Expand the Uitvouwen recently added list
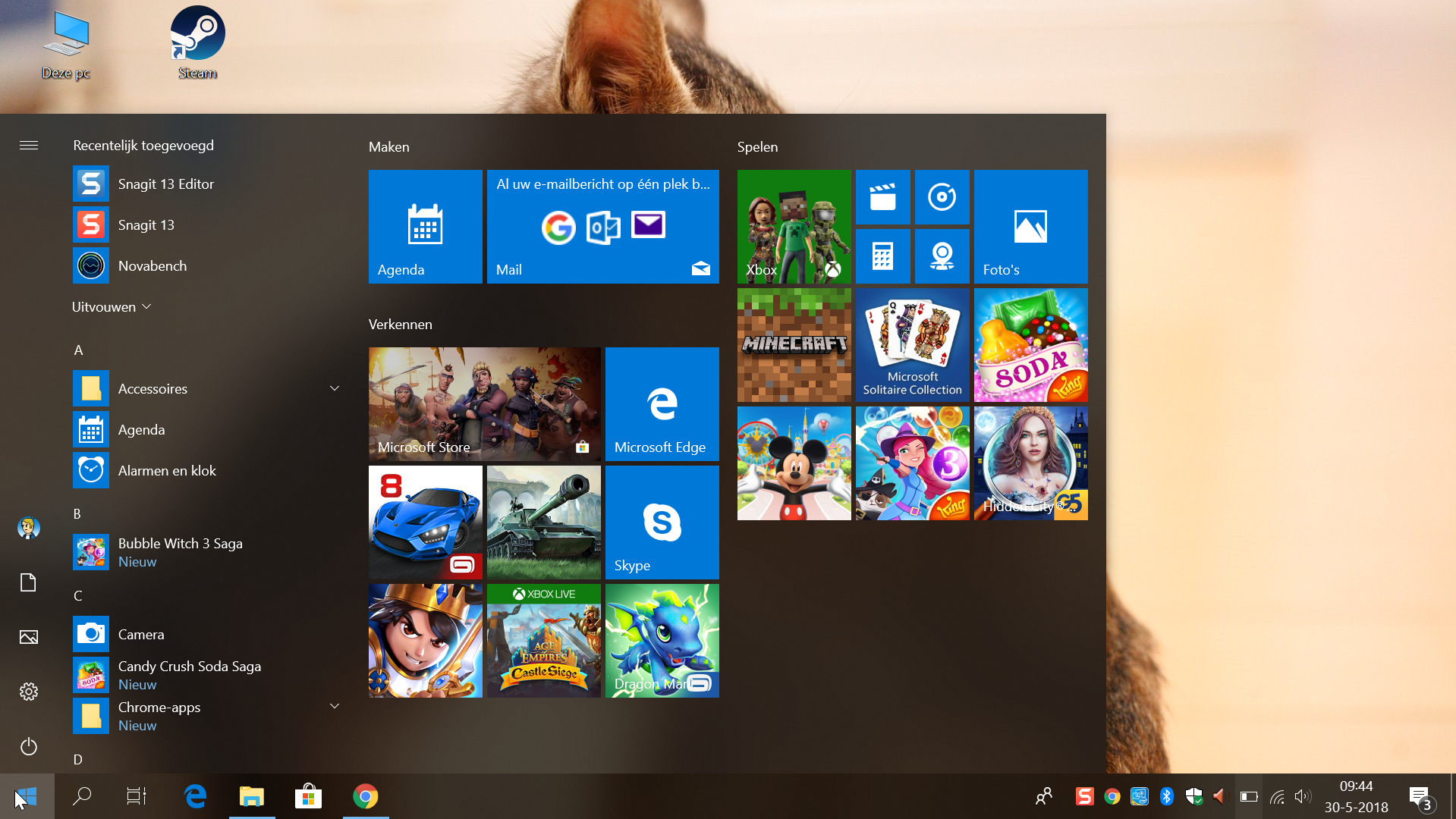Image resolution: width=1456 pixels, height=819 pixels. coord(112,307)
